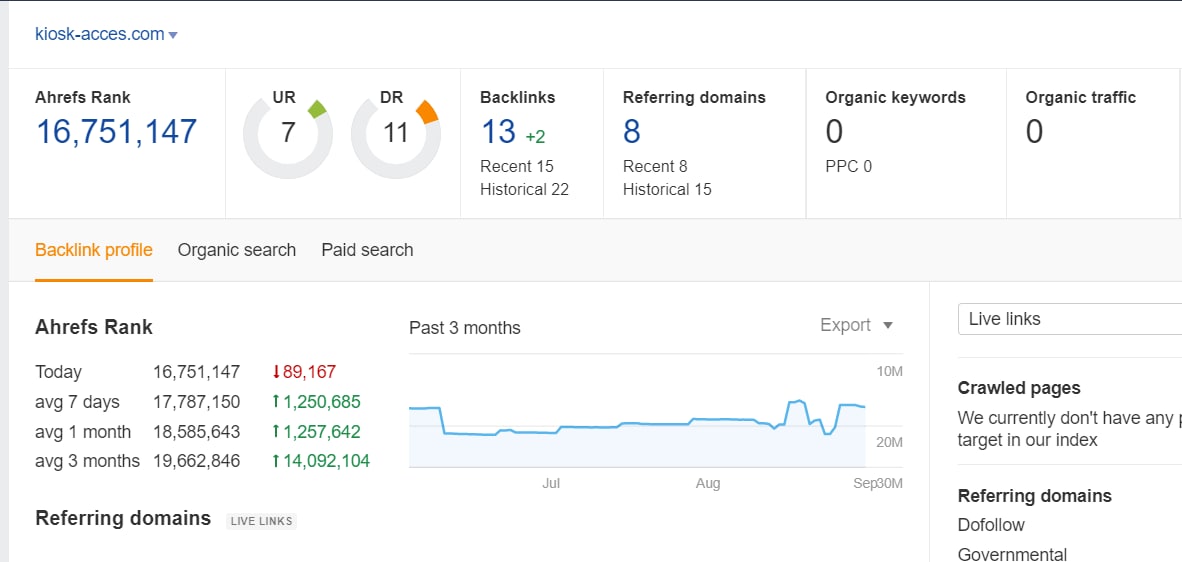Click the Jul label on chart axis

tap(551, 484)
